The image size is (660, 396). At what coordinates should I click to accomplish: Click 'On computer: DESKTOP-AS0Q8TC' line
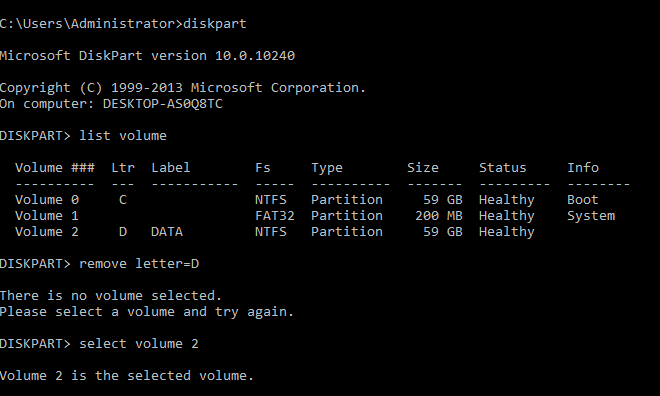click(x=111, y=104)
